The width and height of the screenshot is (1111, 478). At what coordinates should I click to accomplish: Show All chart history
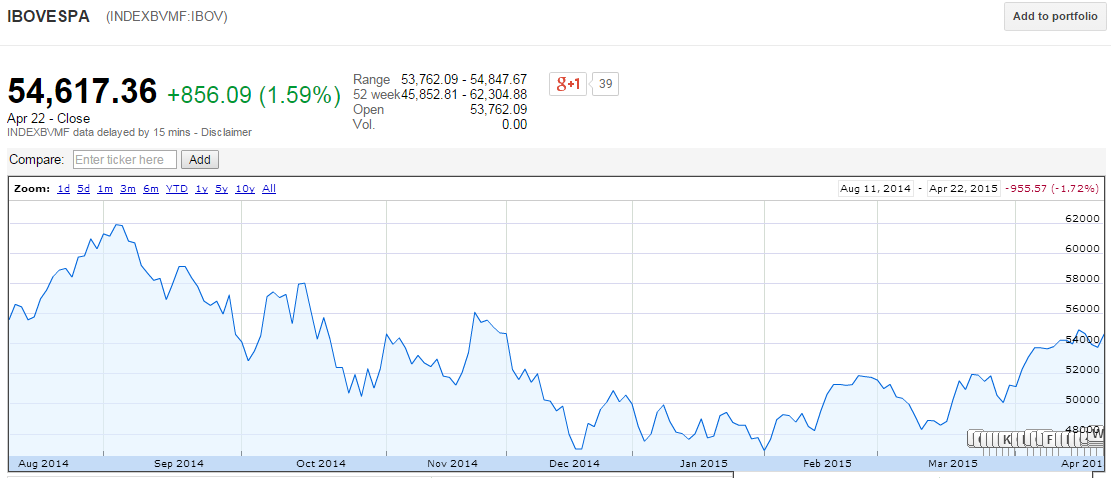(x=269, y=189)
